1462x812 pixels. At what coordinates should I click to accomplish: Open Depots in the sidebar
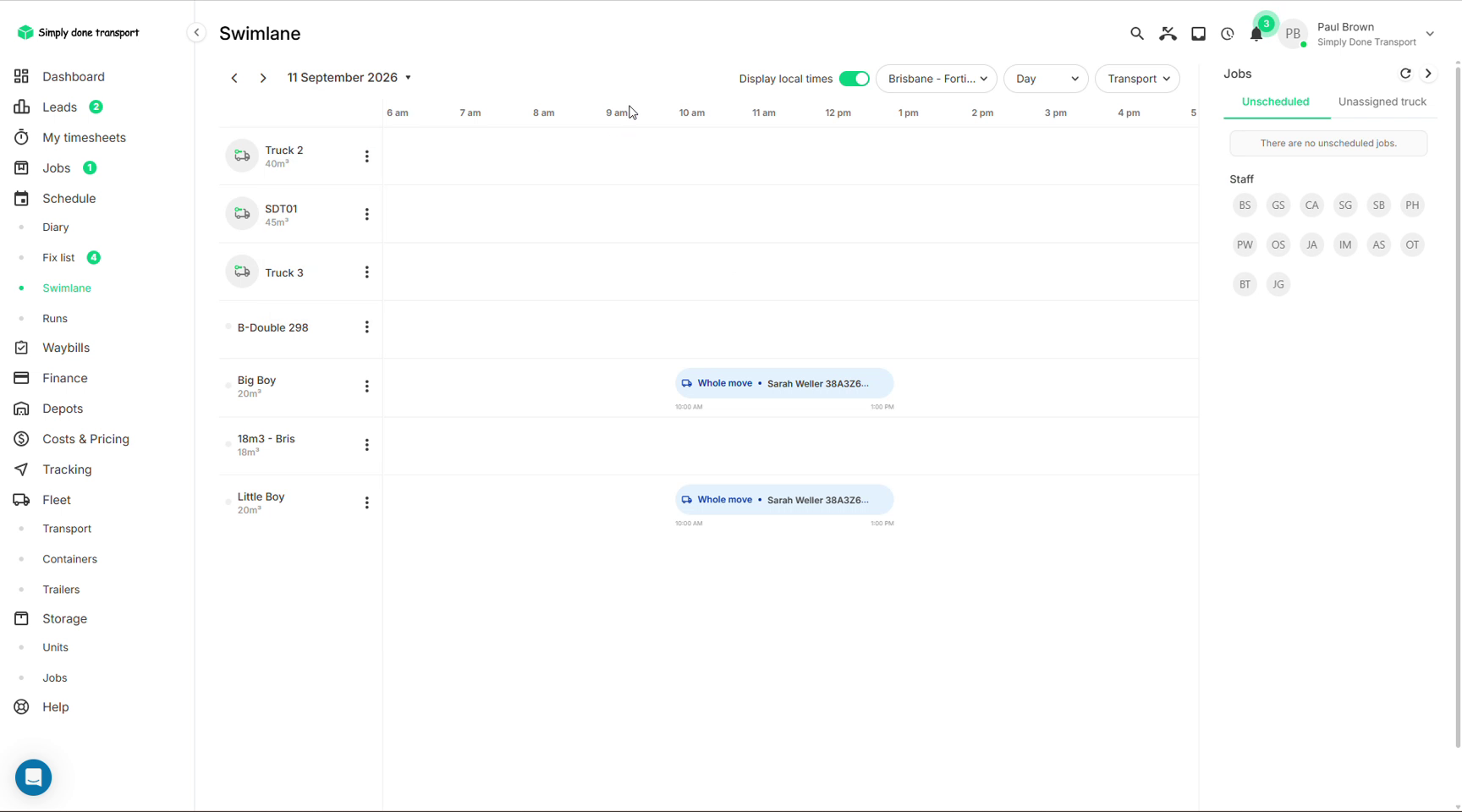[x=63, y=409]
